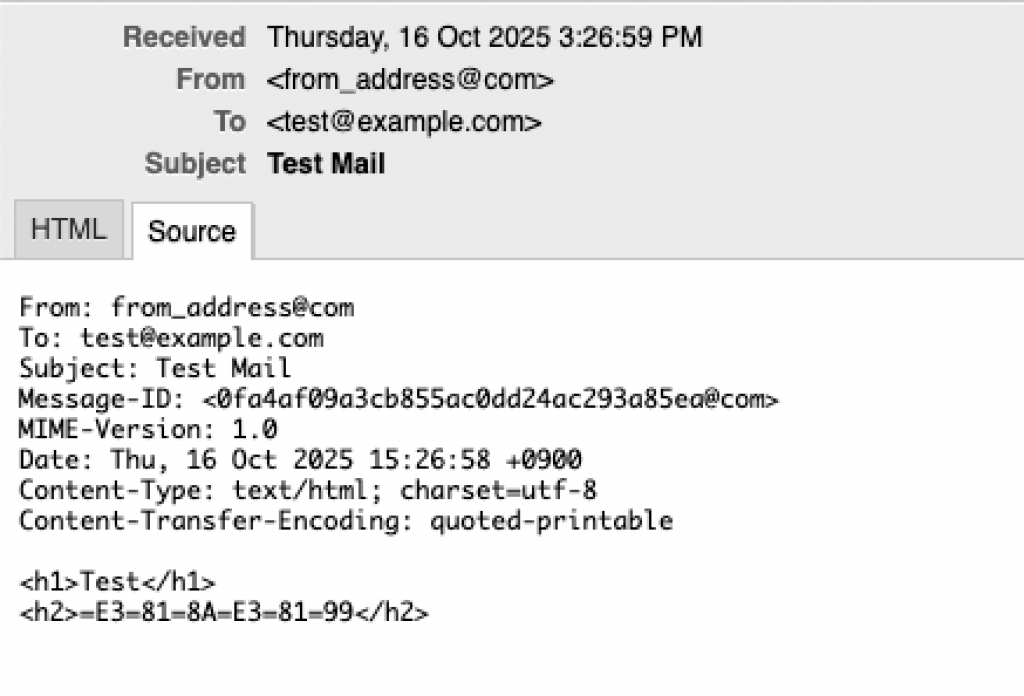Click the 'To: test@example.com' source line

[x=171, y=338]
